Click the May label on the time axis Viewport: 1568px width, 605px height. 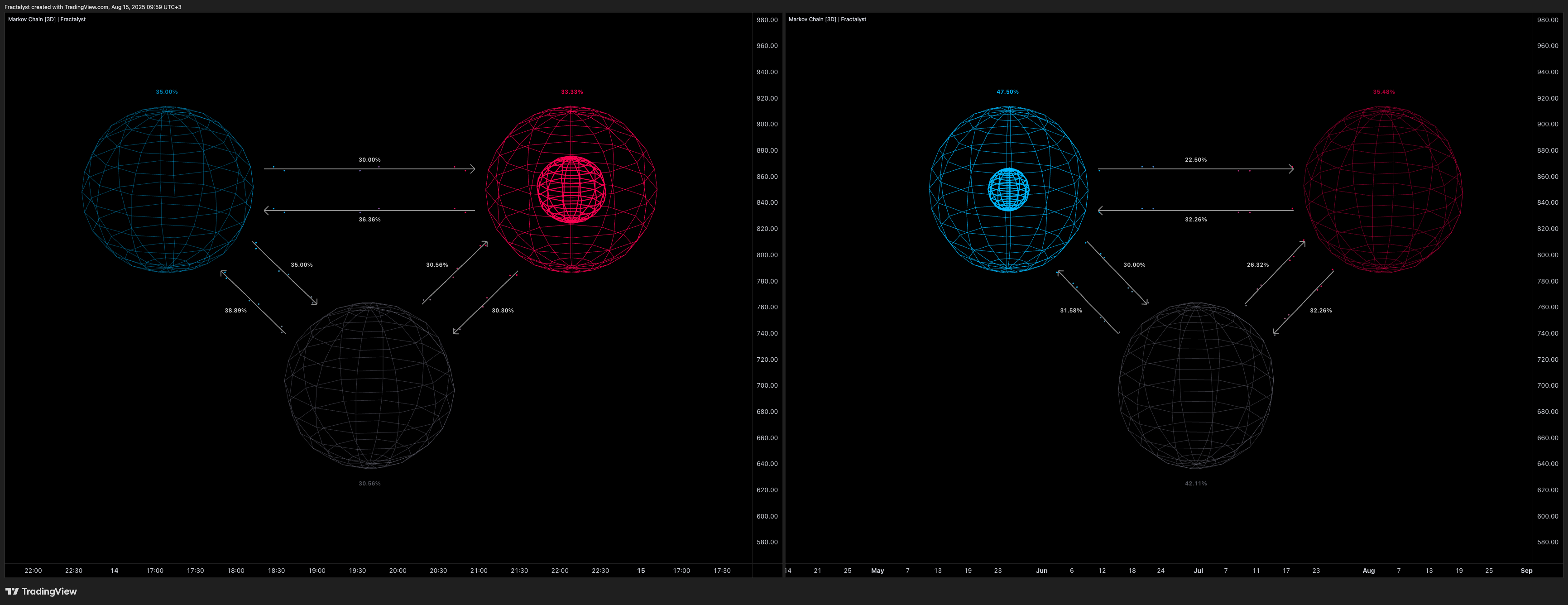pos(877,570)
